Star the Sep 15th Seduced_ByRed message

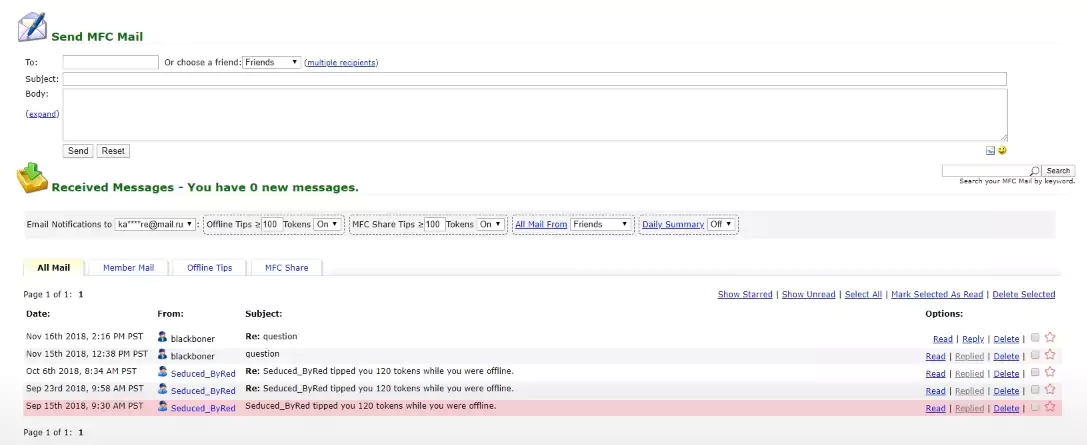point(1050,407)
